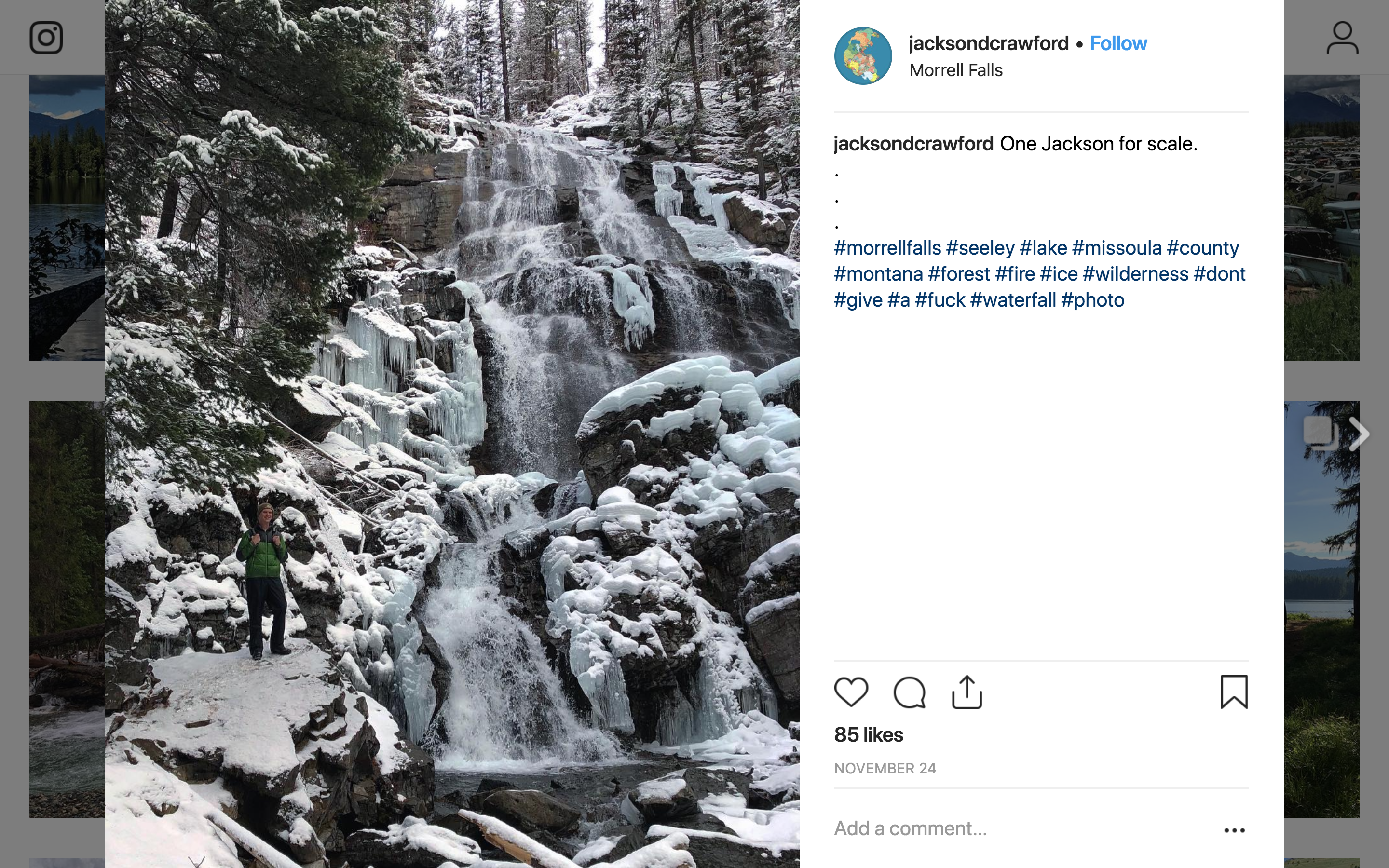View the 85 likes list
The height and width of the screenshot is (868, 1389).
pos(869,735)
